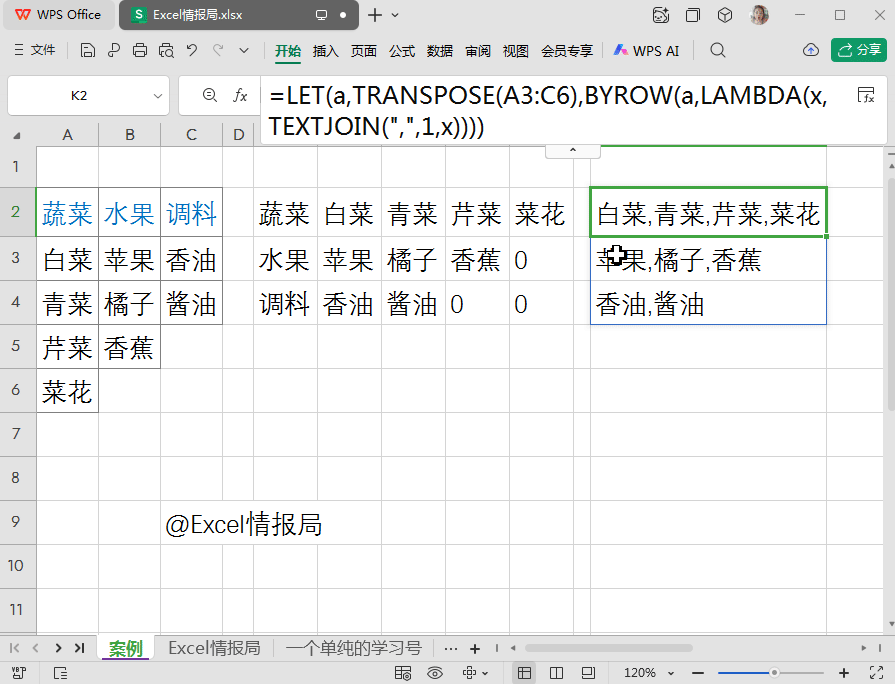Click the user avatar picture
895x684 pixels.
[x=759, y=15]
